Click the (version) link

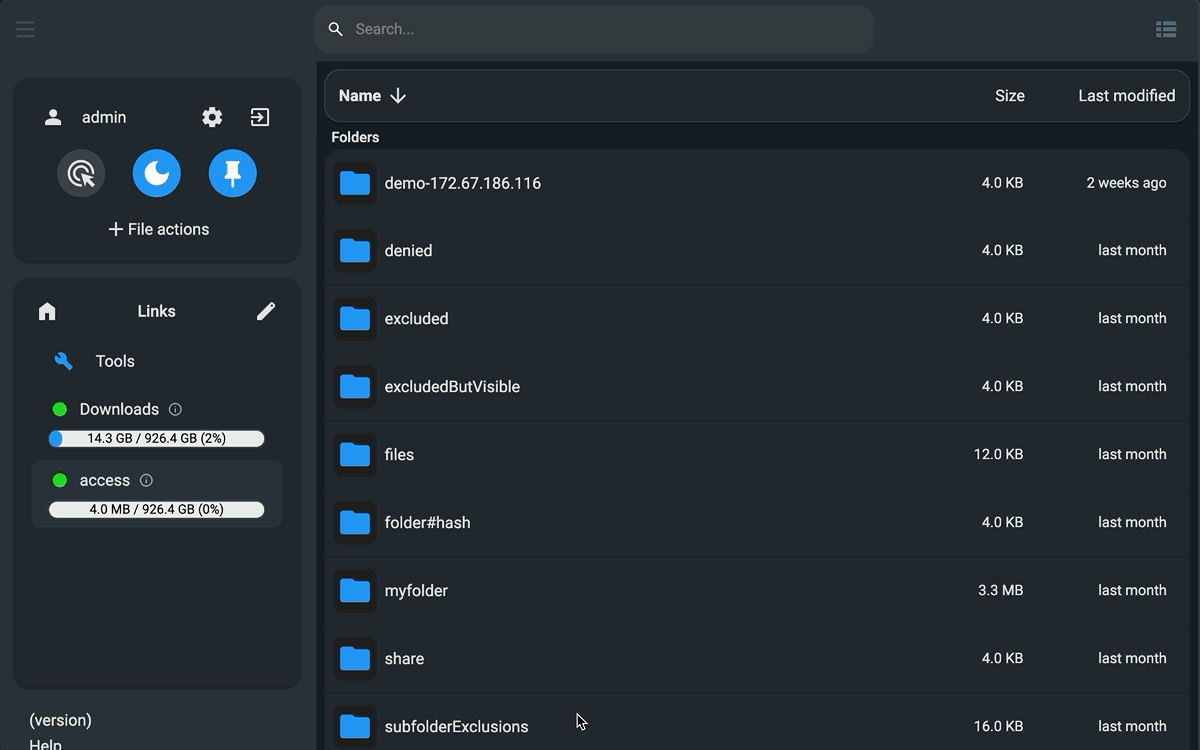[60, 720]
